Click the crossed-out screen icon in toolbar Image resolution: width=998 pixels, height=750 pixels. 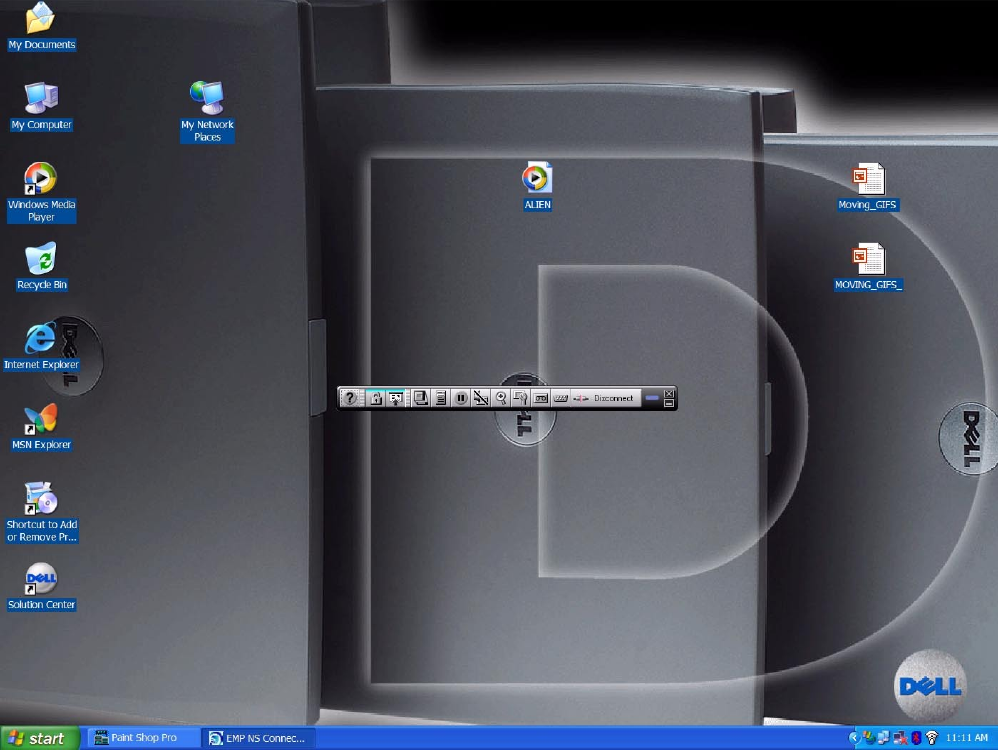[481, 398]
